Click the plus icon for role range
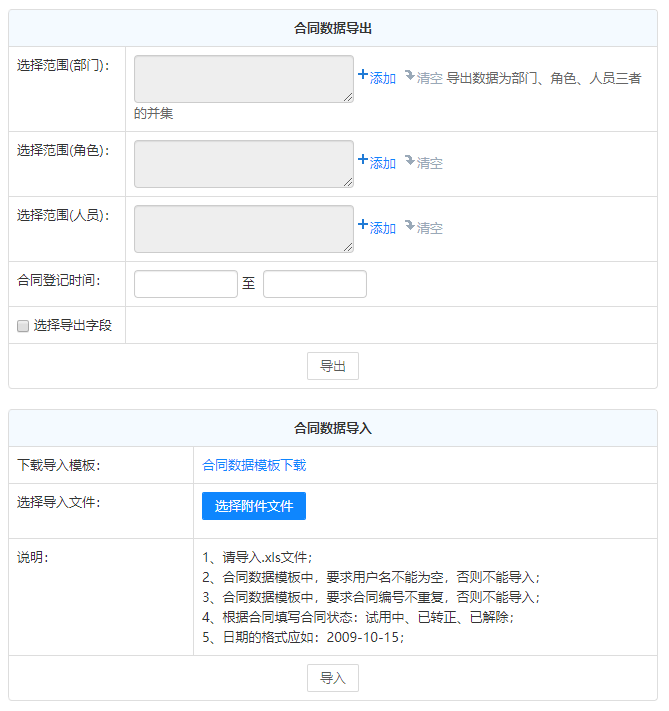 point(363,161)
